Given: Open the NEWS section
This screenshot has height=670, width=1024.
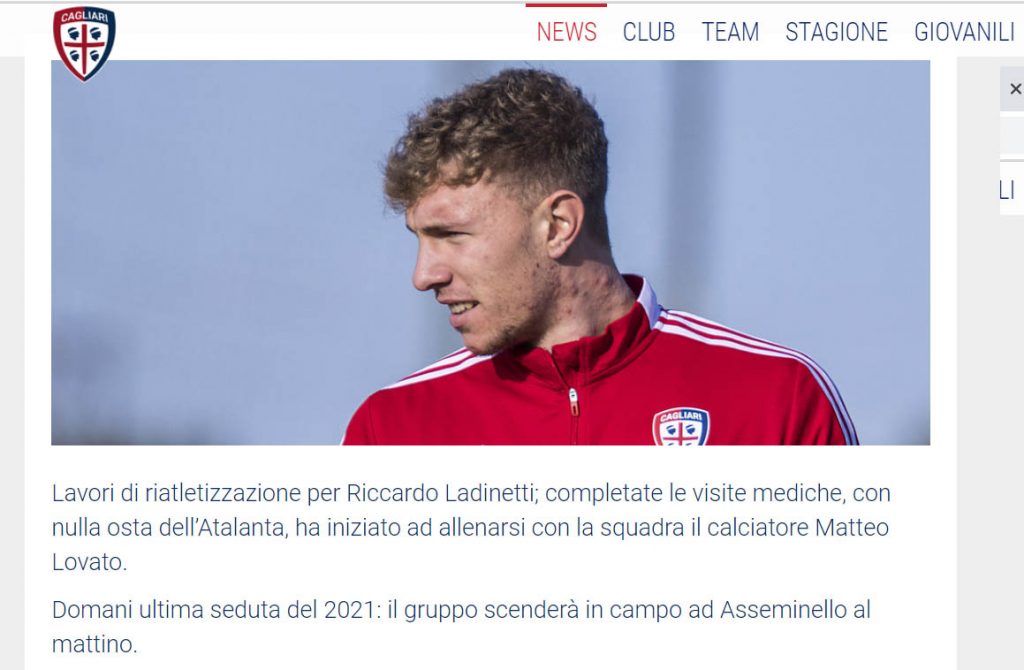Looking at the screenshot, I should 566,32.
